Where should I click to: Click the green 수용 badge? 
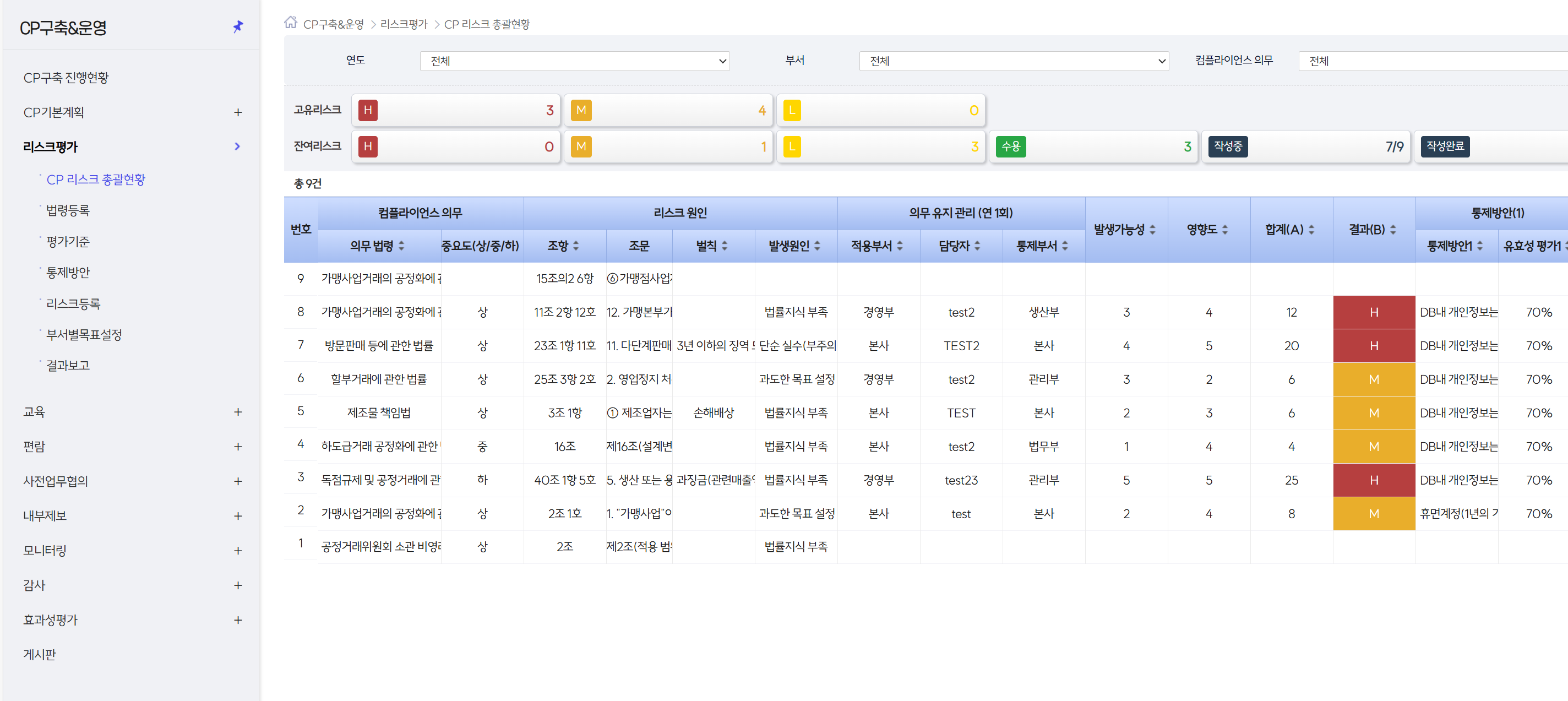pos(1010,146)
